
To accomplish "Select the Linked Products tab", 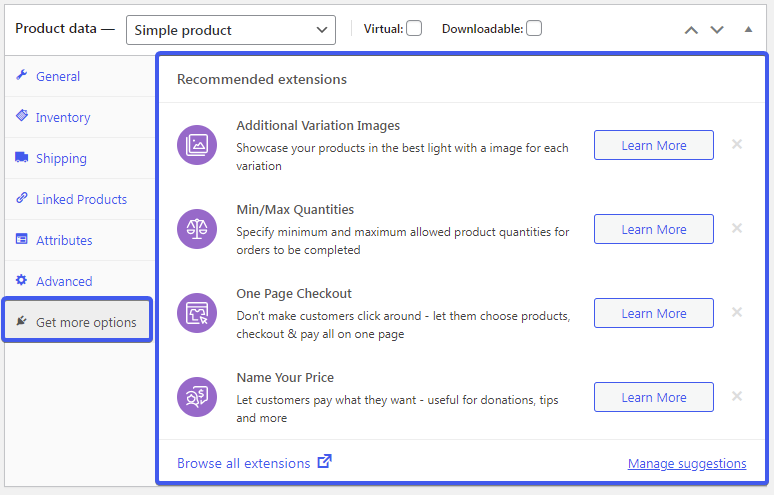I will click(x=80, y=199).
